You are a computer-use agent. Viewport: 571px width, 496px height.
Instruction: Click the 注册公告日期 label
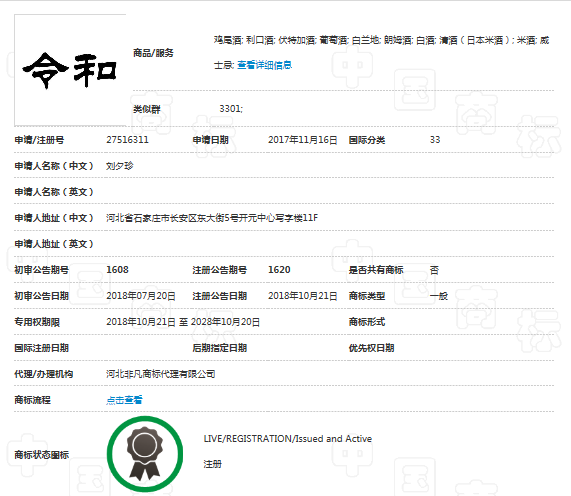pyautogui.click(x=220, y=296)
